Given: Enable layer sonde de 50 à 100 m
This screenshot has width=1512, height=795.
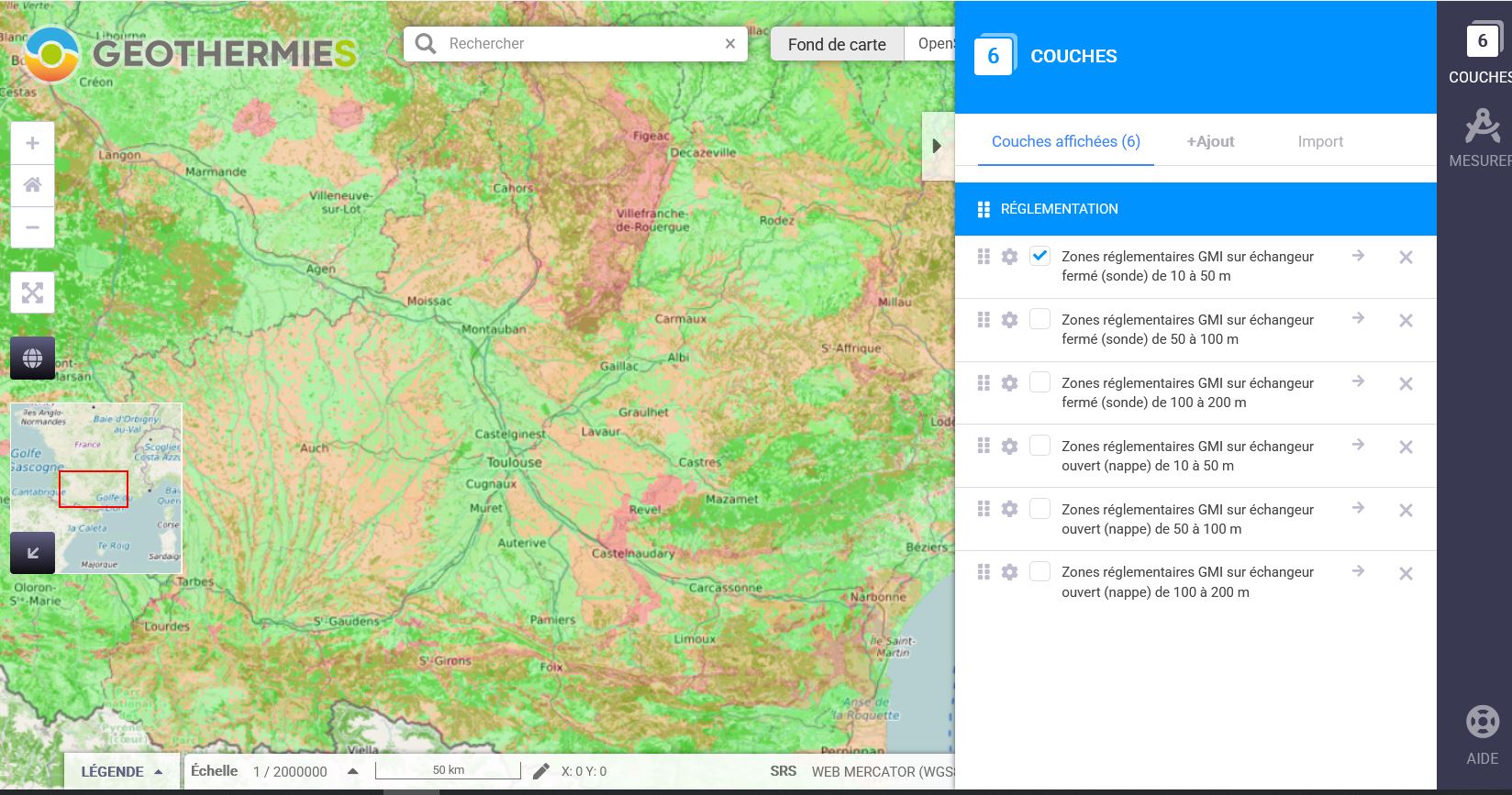Looking at the screenshot, I should [x=1039, y=319].
